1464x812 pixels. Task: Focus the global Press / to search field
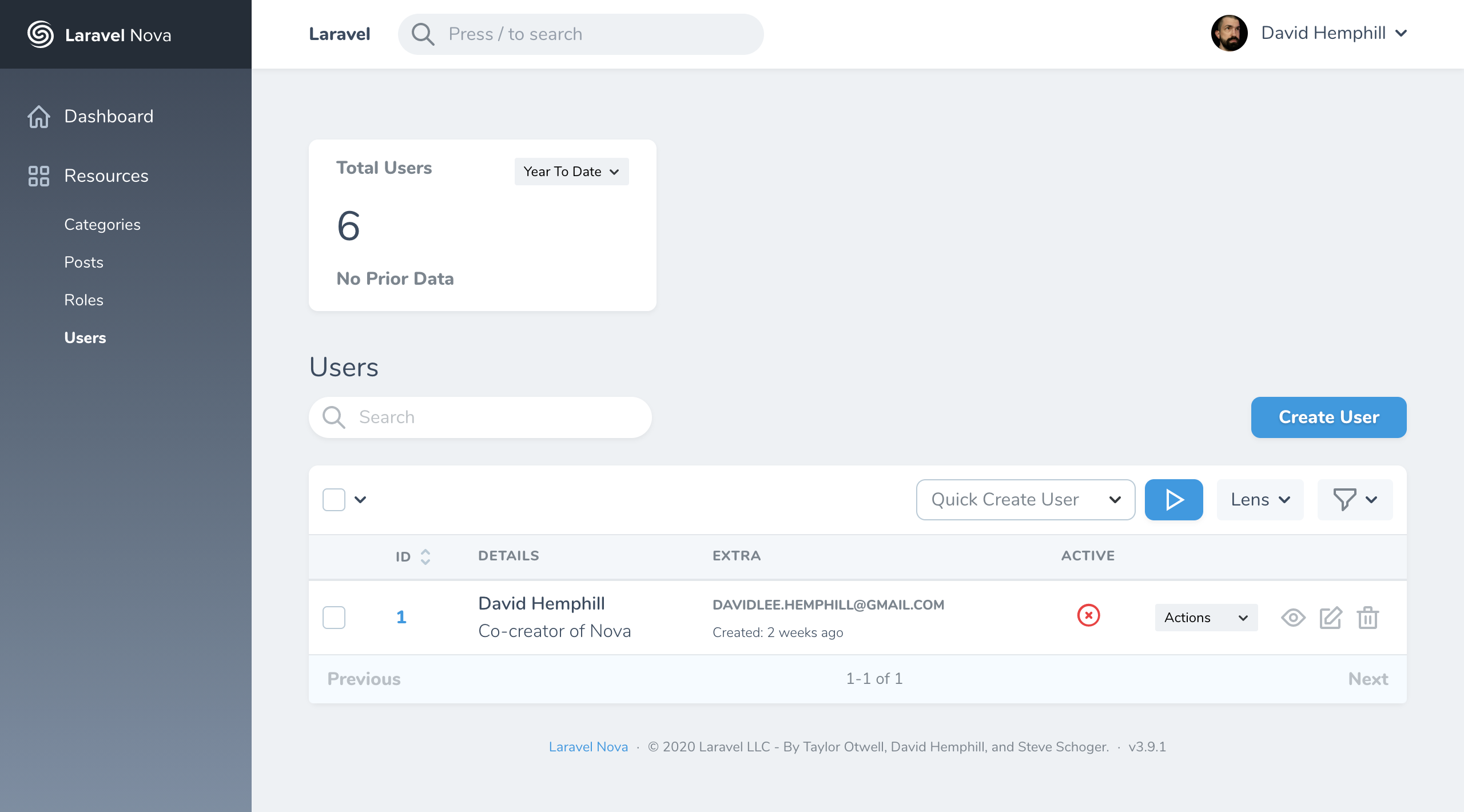point(581,34)
